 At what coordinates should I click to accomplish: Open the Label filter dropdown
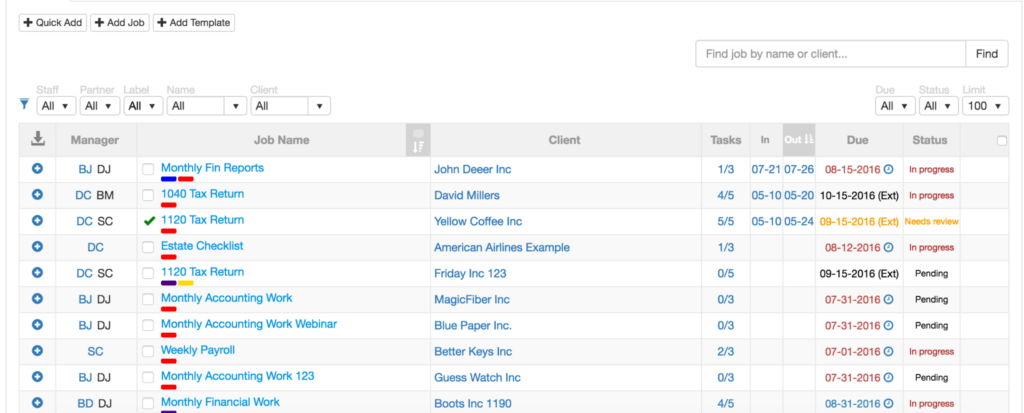pos(143,105)
